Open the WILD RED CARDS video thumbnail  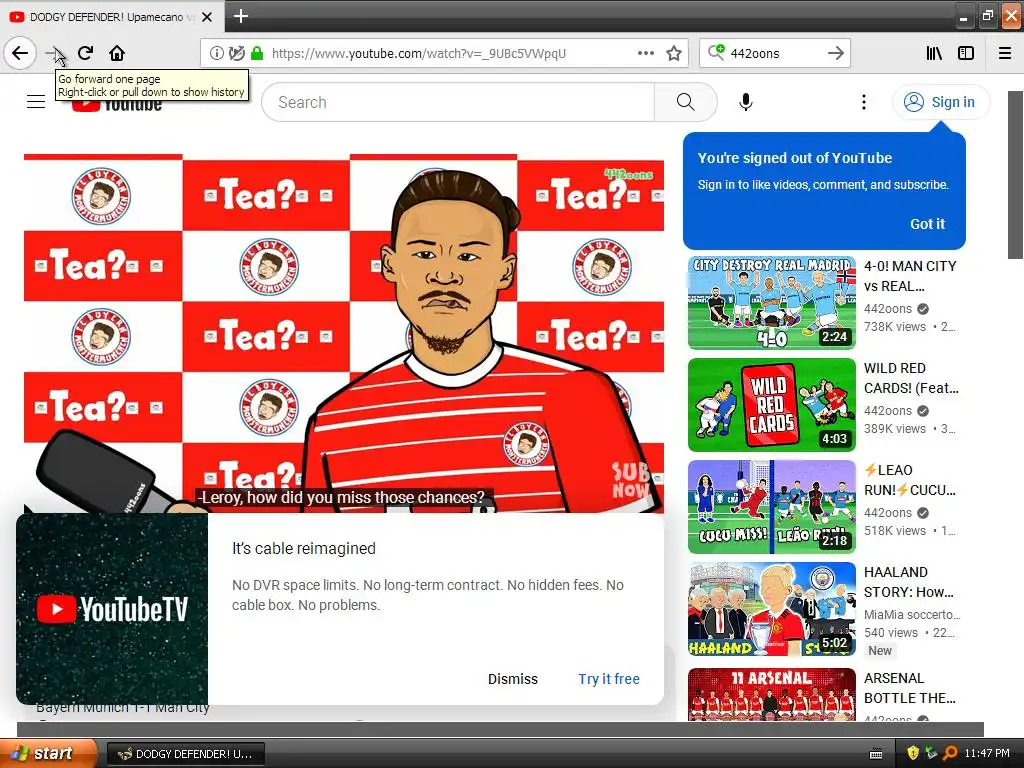(x=771, y=405)
